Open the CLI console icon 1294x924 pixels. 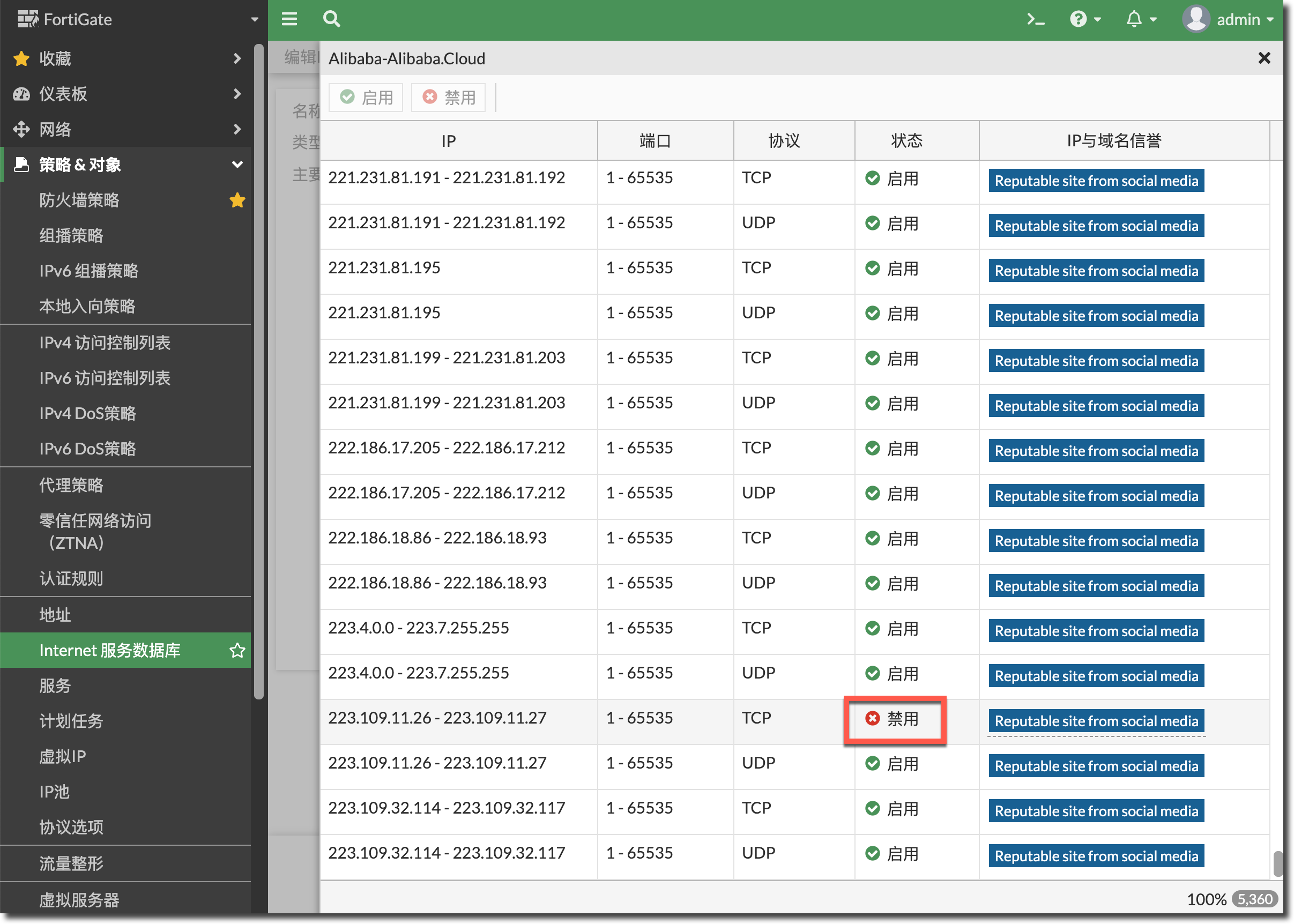coord(1035,19)
